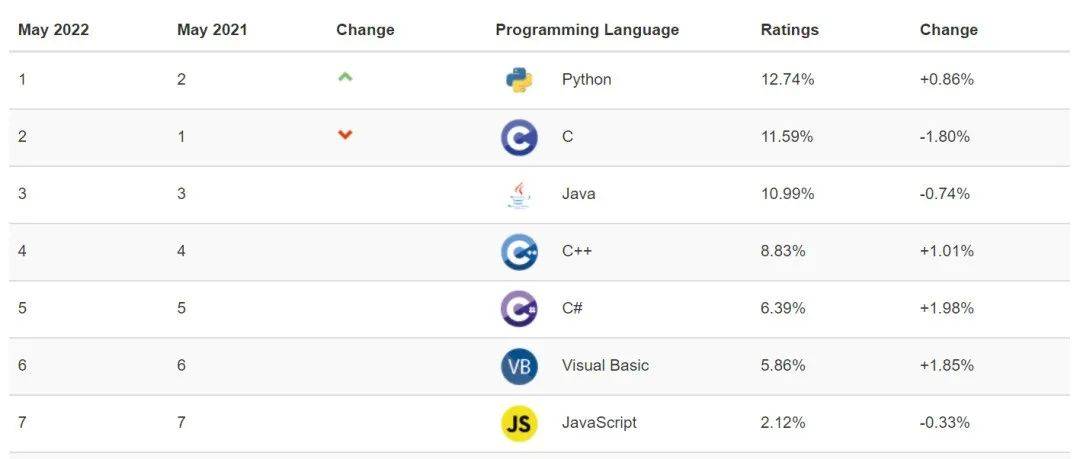
Task: Click the Visual Basic VB icon
Action: 519,366
